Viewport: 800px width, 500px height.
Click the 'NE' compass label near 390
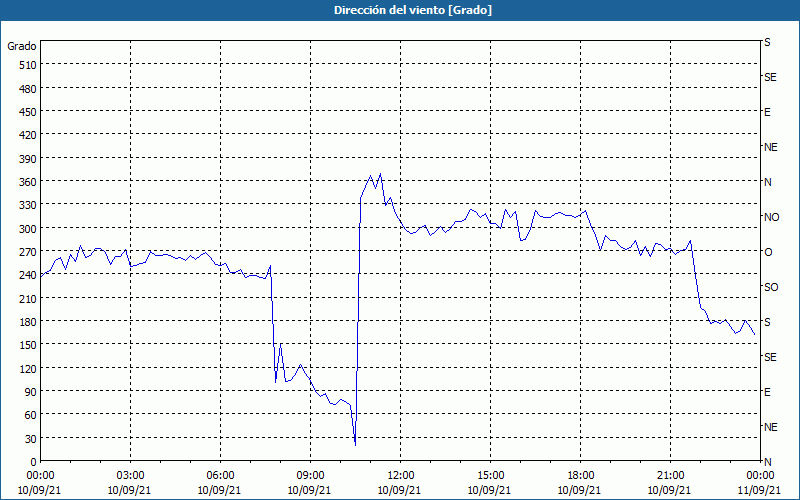[771, 147]
